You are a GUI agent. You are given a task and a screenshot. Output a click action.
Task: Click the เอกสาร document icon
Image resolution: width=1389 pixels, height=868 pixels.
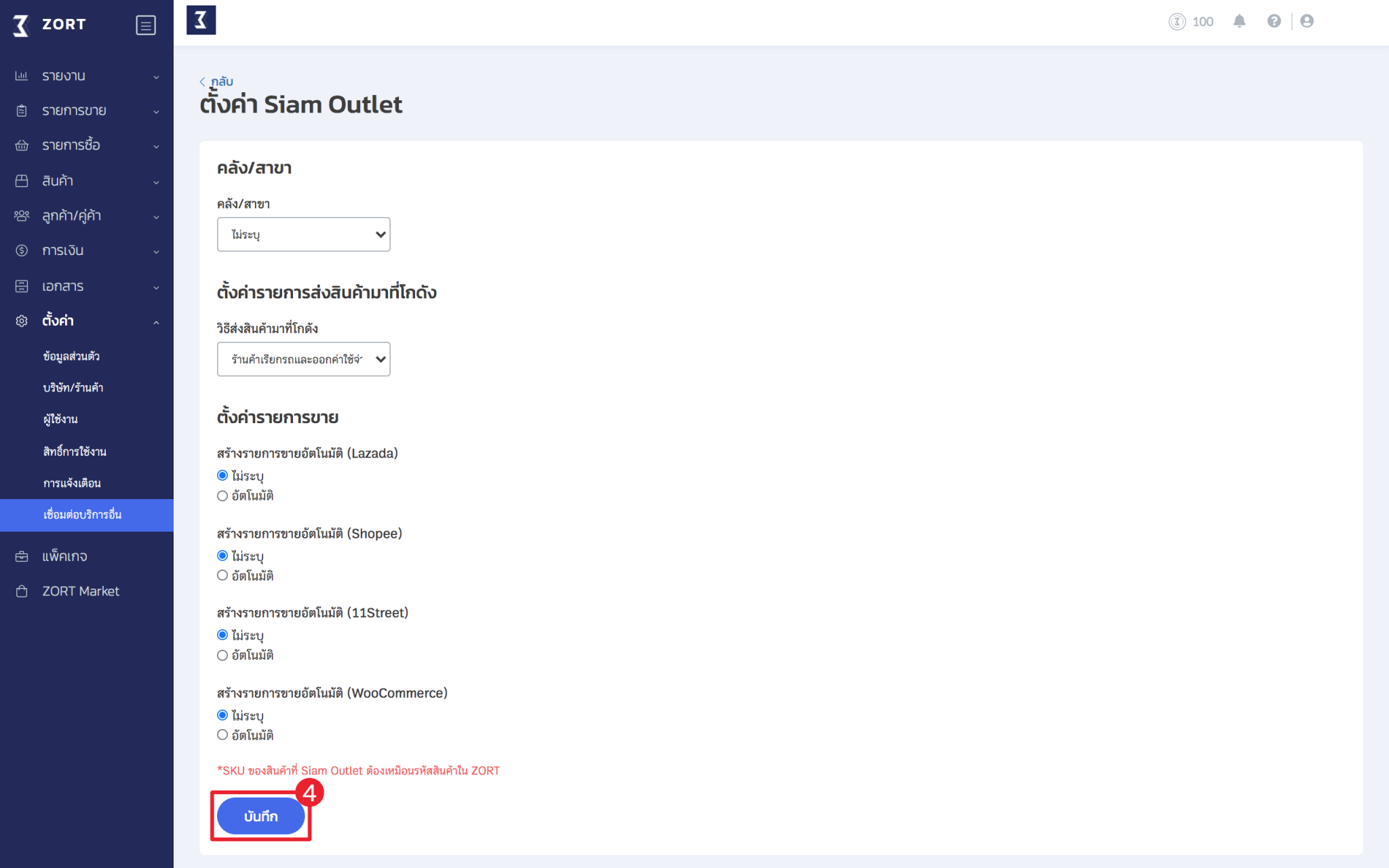(x=22, y=286)
